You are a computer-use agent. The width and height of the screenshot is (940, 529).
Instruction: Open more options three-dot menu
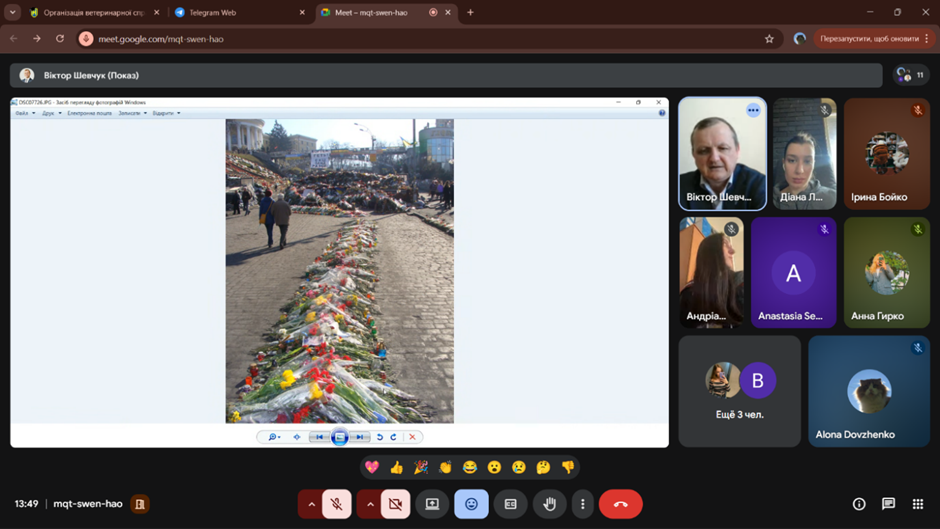click(583, 504)
